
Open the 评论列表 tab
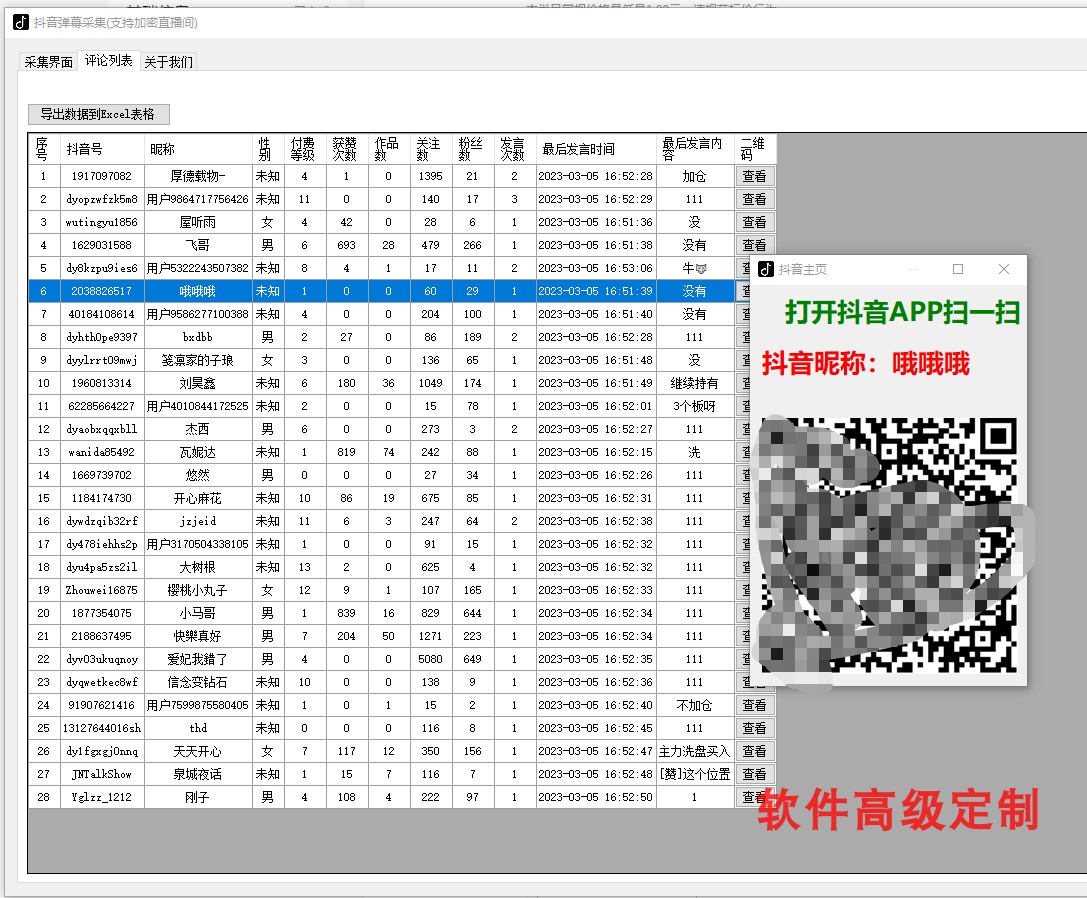coord(109,60)
